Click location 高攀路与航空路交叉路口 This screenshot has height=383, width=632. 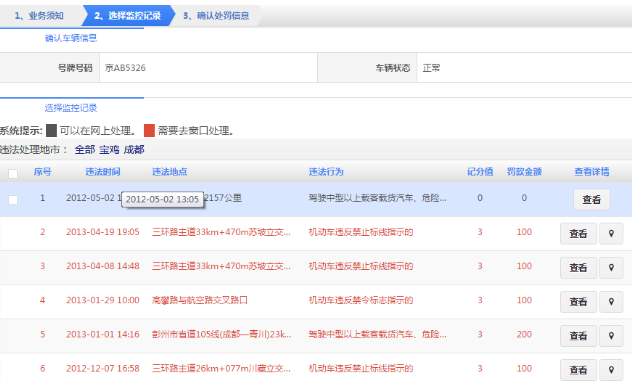(x=200, y=300)
